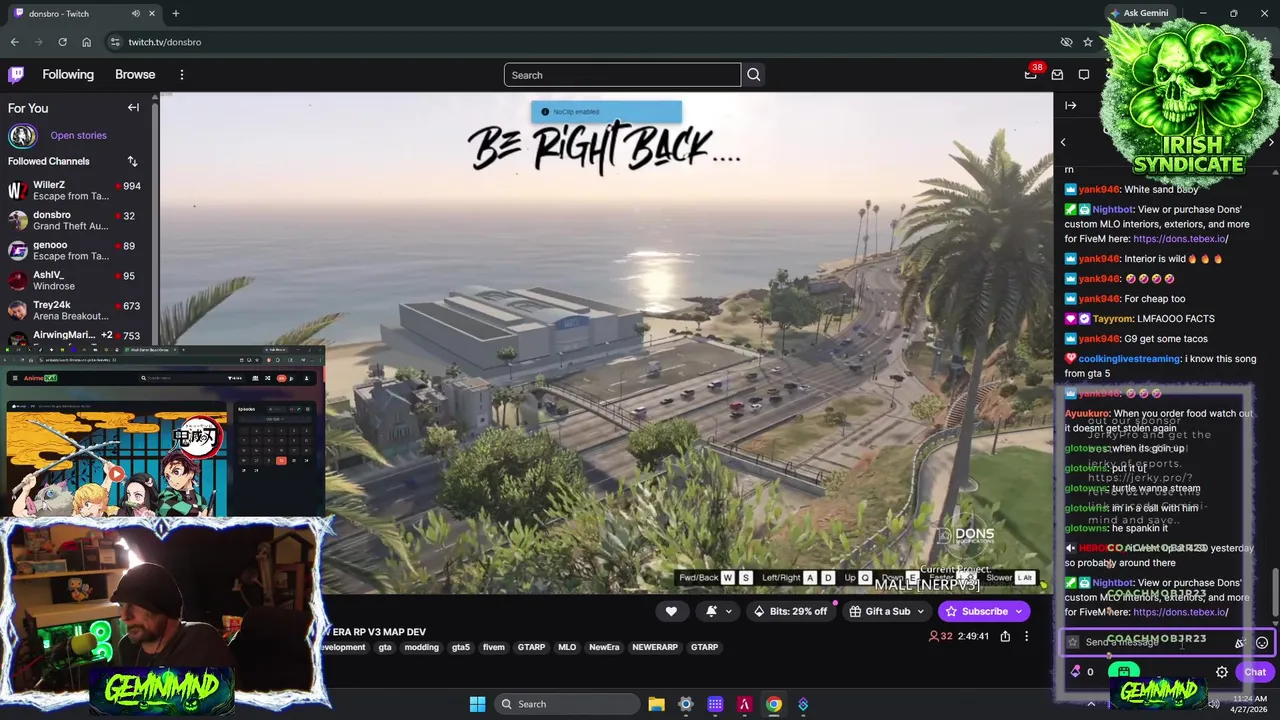Switch to the Browse tab
1280x720 pixels.
click(135, 75)
